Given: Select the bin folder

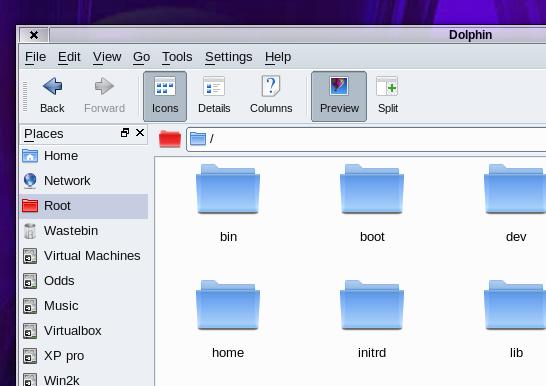Looking at the screenshot, I should coord(228,204).
